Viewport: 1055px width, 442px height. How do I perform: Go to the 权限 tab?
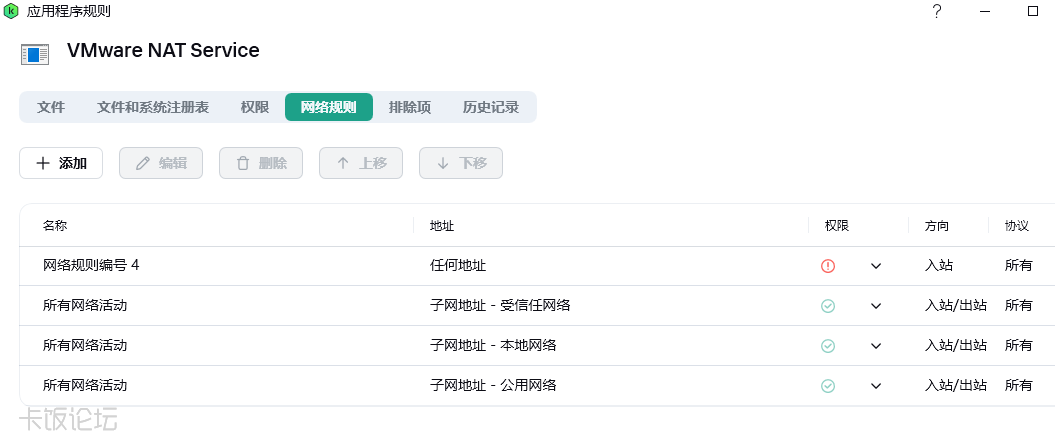255,107
